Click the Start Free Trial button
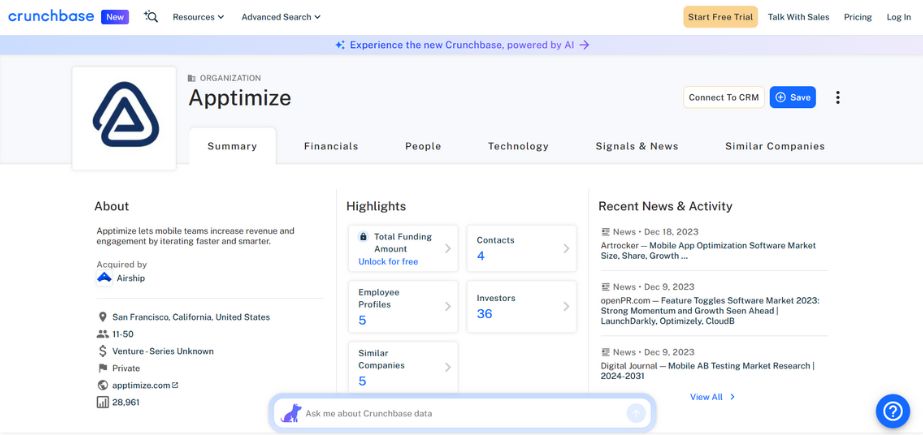This screenshot has width=923, height=435. tap(721, 17)
